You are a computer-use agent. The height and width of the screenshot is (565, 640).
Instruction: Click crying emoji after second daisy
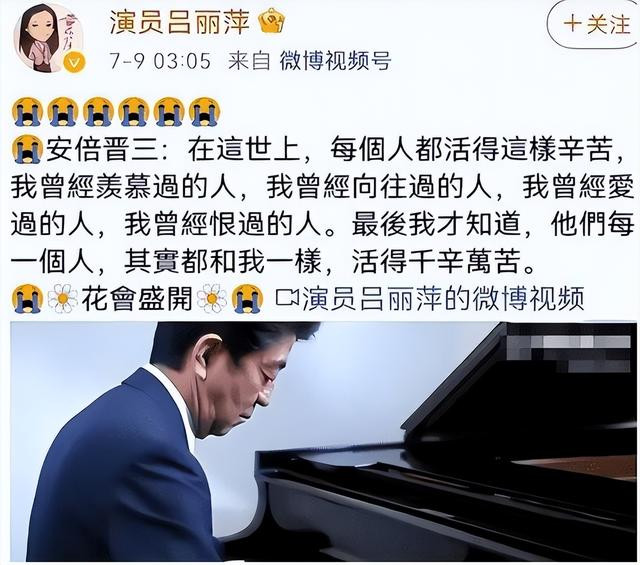point(247,298)
